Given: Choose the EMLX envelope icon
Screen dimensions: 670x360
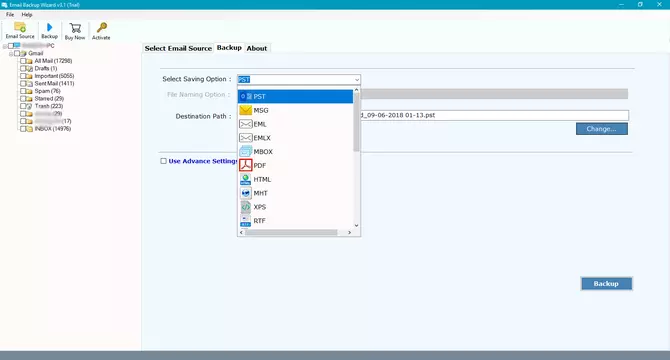Looking at the screenshot, I should [246, 138].
